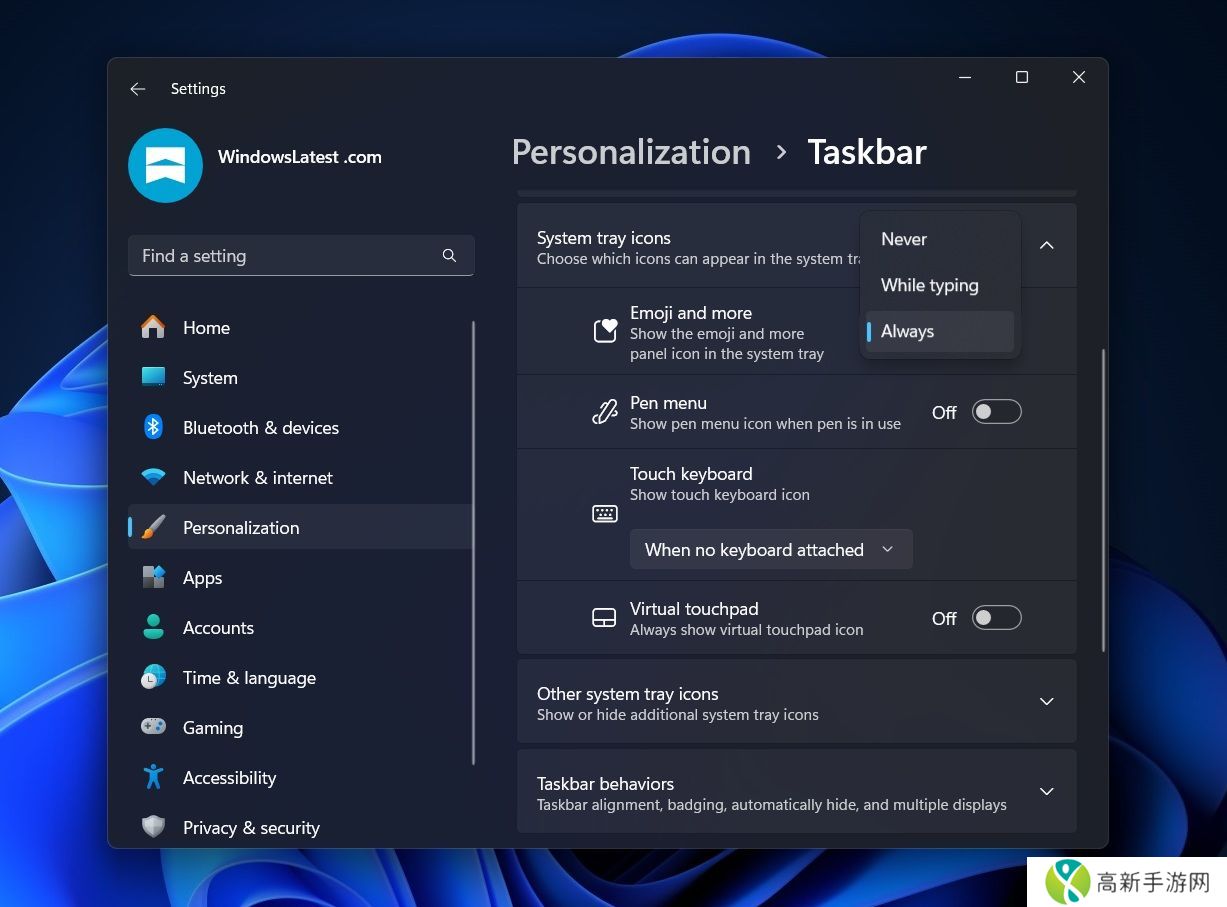The image size is (1227, 907).
Task: Open Bluetooth & devices via its icon
Action: point(153,428)
